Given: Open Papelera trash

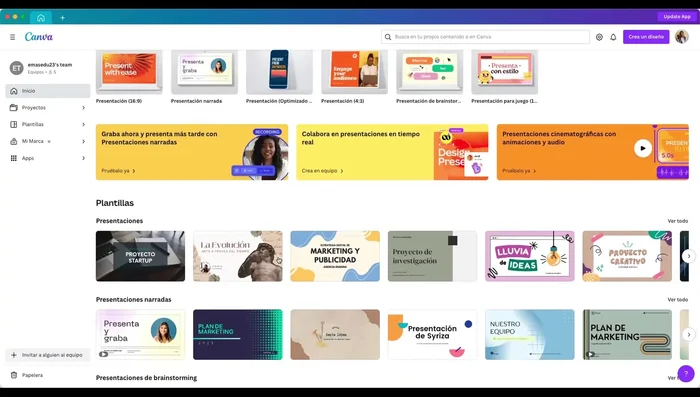Looking at the screenshot, I should click(x=48, y=375).
